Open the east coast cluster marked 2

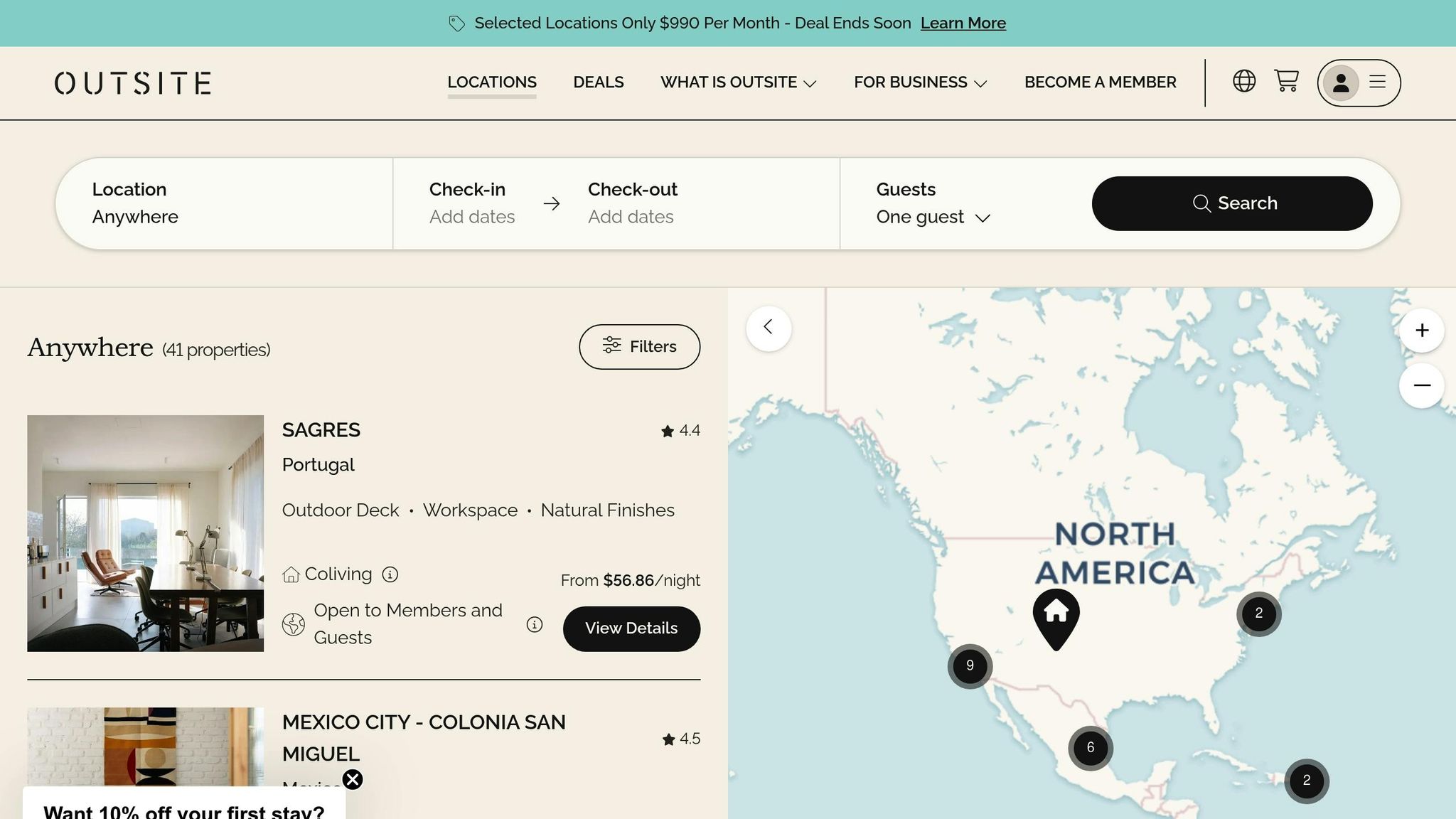point(1259,614)
